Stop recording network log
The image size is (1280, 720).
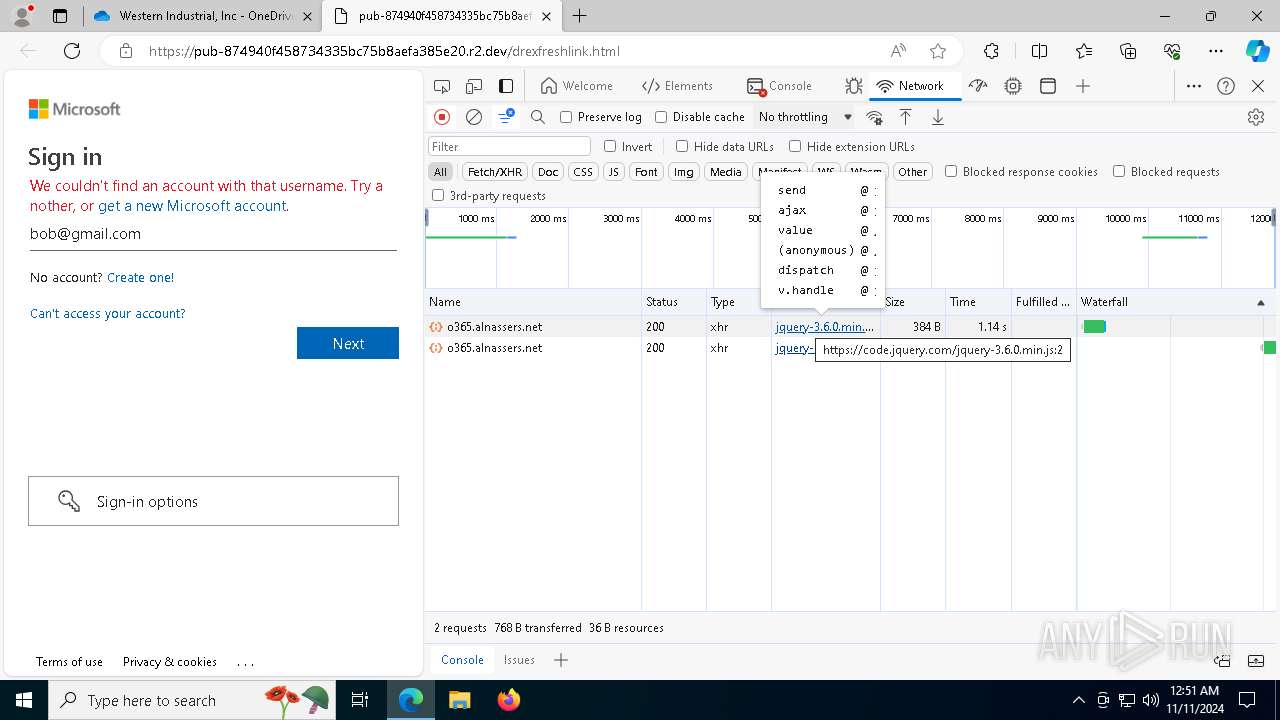(x=442, y=117)
